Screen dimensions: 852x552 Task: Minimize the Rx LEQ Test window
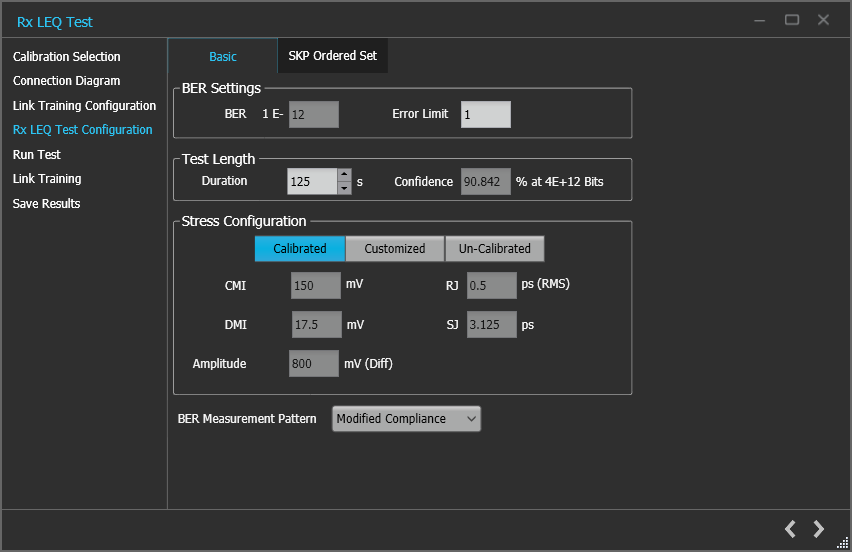(x=761, y=20)
